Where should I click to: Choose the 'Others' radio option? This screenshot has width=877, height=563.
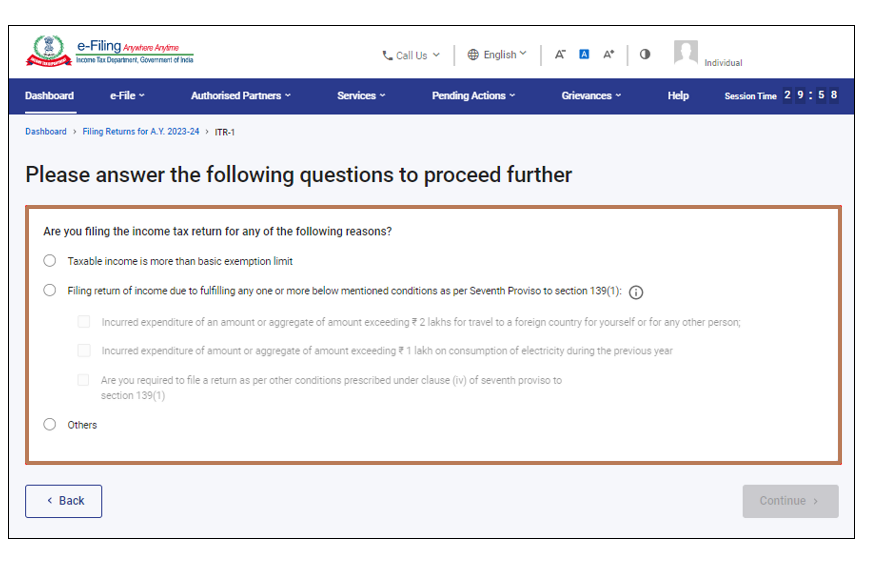[x=50, y=425]
